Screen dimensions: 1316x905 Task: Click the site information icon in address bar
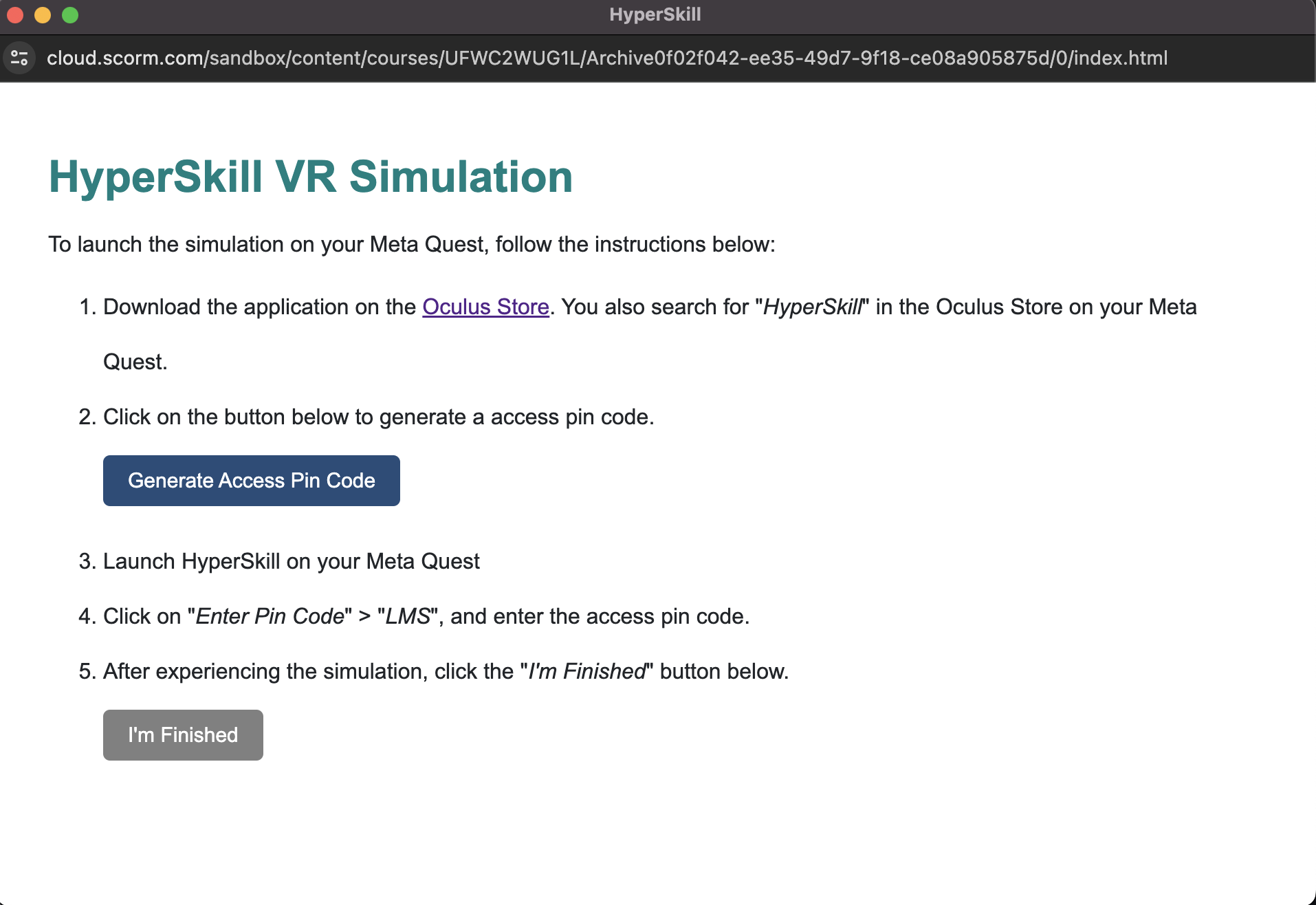pyautogui.click(x=19, y=58)
